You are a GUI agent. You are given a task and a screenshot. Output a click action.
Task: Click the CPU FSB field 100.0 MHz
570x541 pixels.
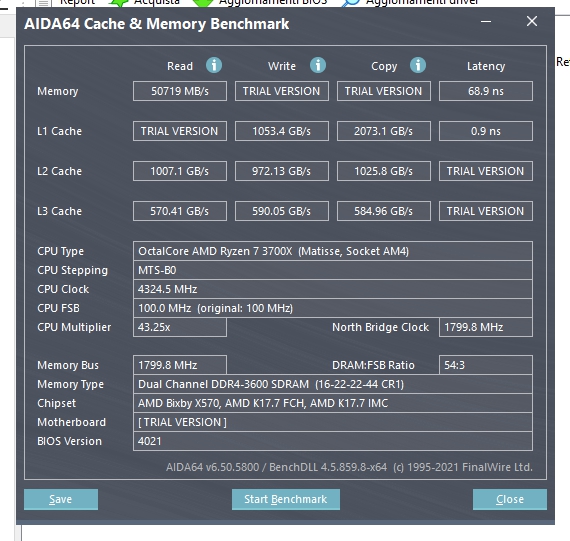tap(333, 308)
